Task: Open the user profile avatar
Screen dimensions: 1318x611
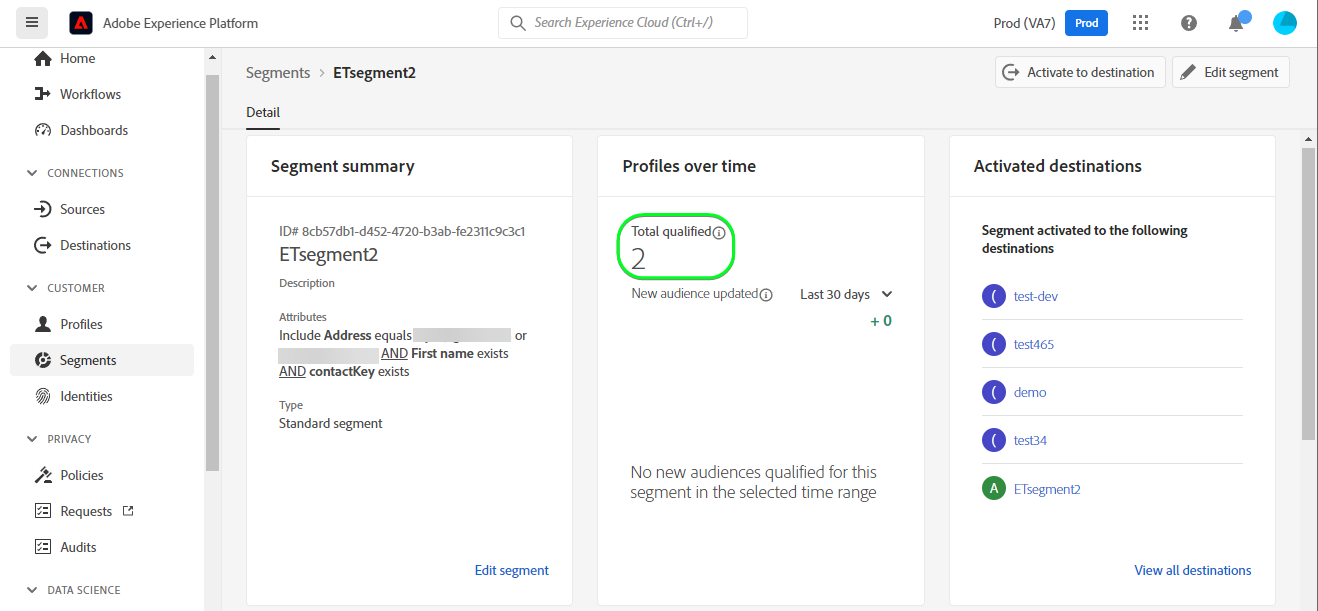Action: point(1285,23)
